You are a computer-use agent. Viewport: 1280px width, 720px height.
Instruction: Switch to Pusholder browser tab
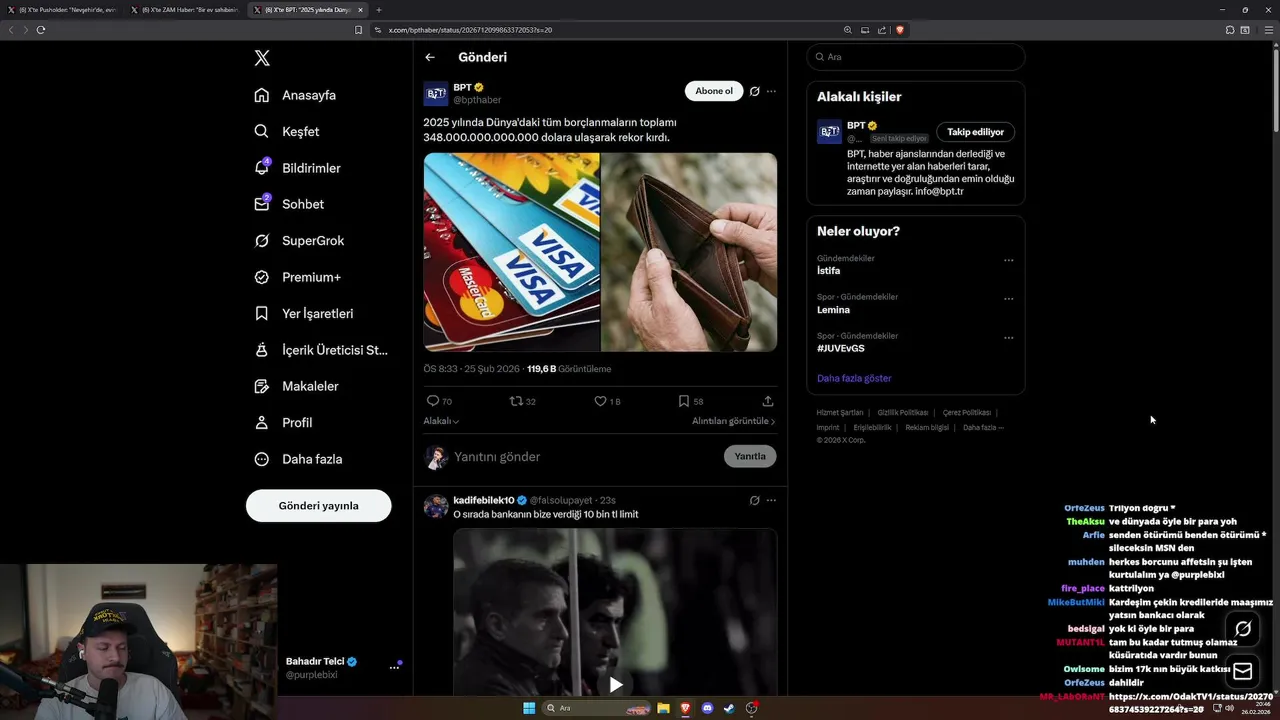tap(62, 10)
